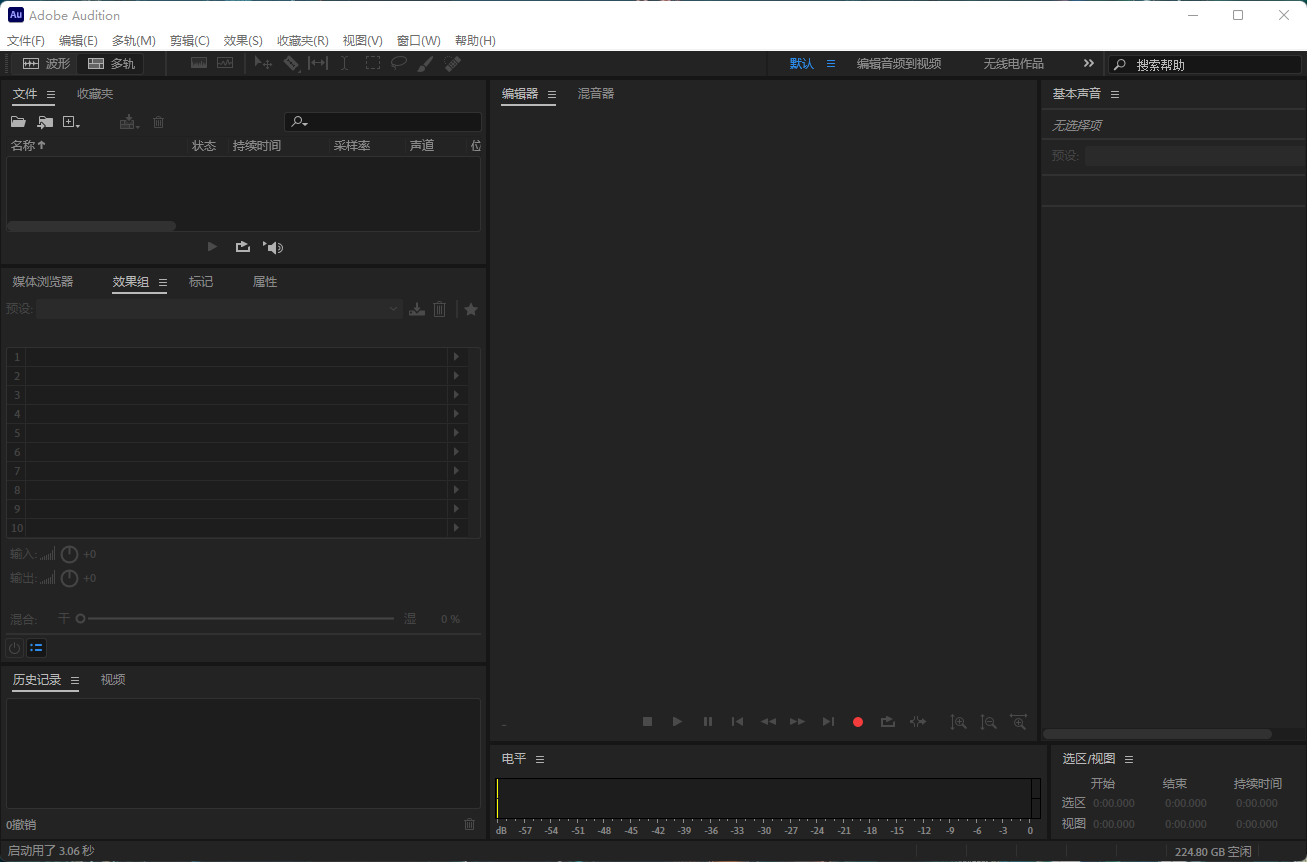This screenshot has height=862, width=1307.
Task: Open the Media Browser (媒体浏览器) tab
Action: click(x=43, y=282)
